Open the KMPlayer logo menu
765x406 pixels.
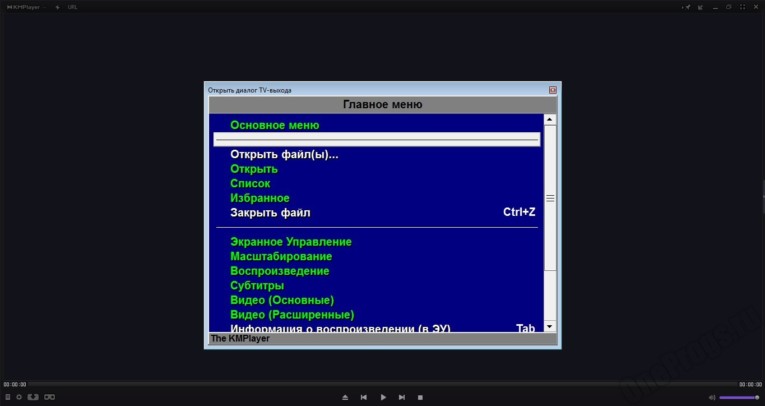coord(23,7)
